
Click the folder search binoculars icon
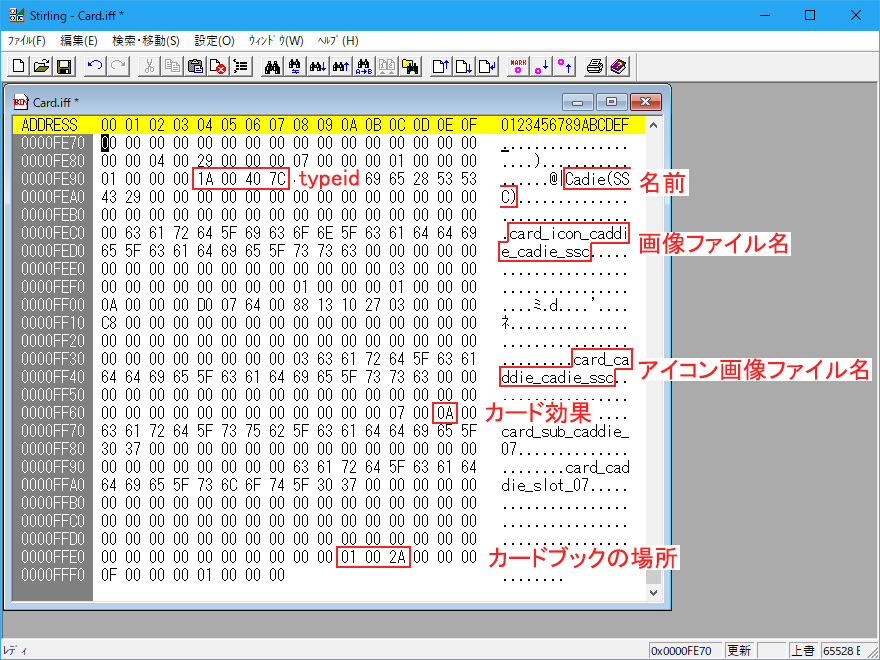tap(410, 66)
